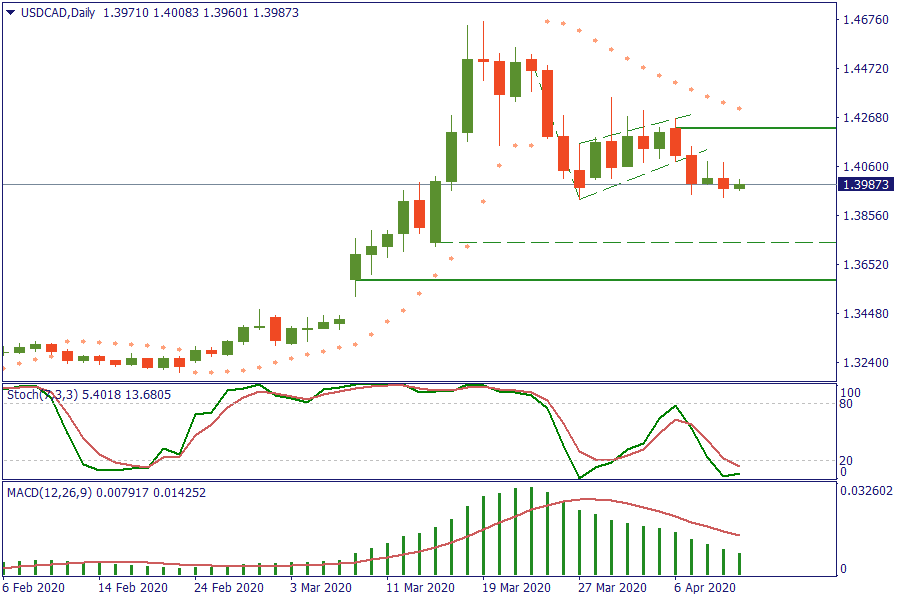Select the Stochastic scale level 80
Image resolution: width=900 pixels, height=600 pixels.
coord(846,404)
